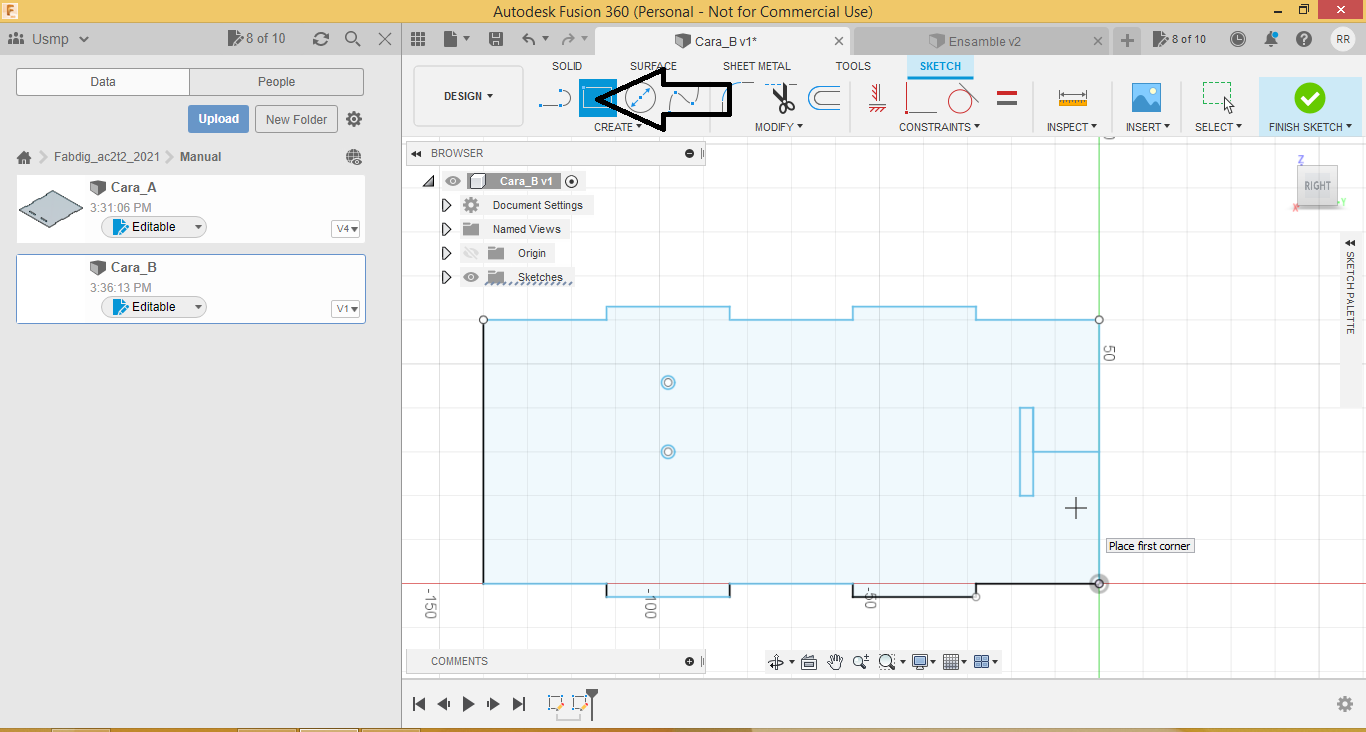The width and height of the screenshot is (1366, 732).
Task: Open a new design tab
Action: tap(1127, 41)
